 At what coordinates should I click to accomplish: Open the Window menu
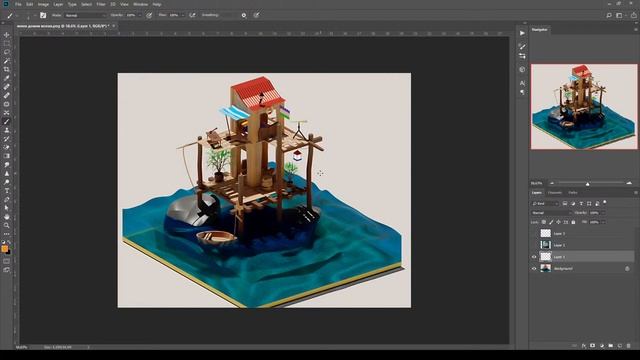click(141, 4)
